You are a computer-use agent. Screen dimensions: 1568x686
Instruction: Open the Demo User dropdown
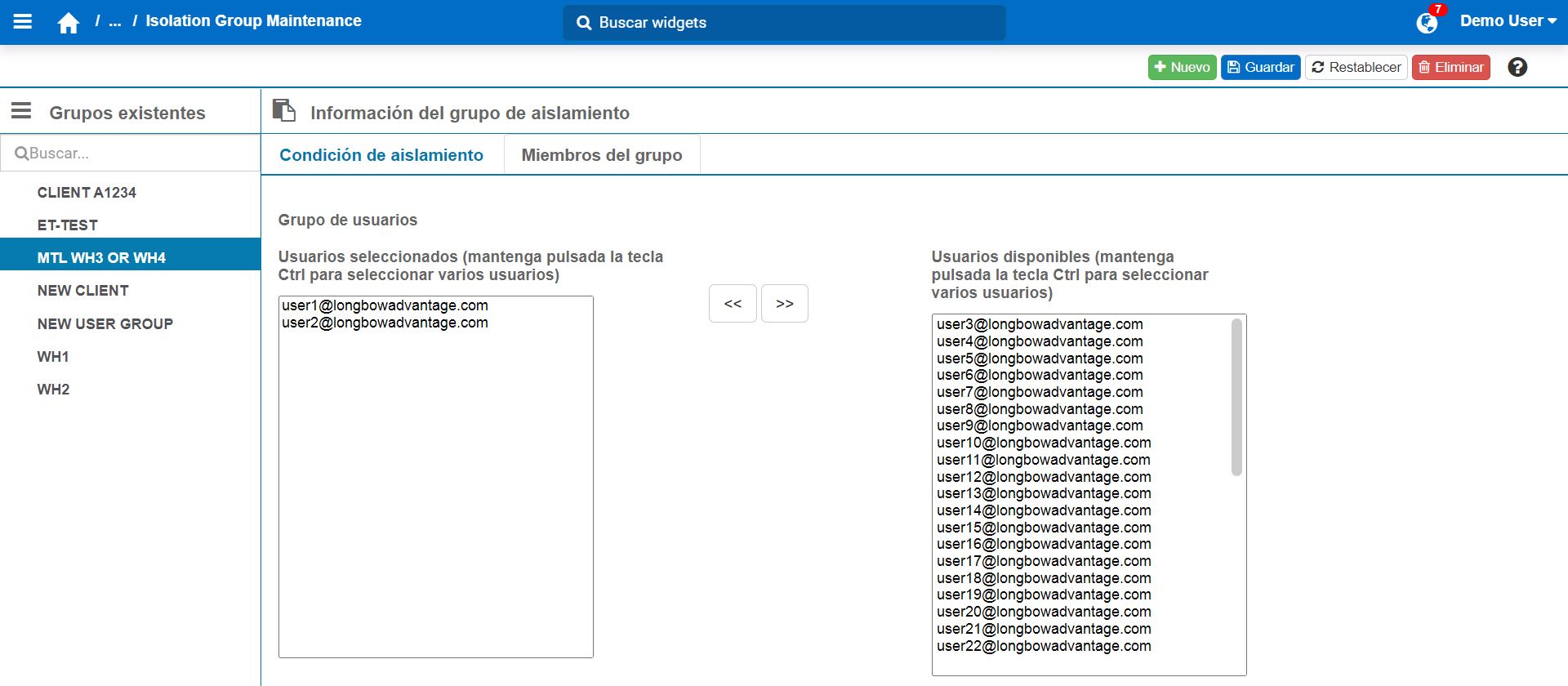(1508, 21)
